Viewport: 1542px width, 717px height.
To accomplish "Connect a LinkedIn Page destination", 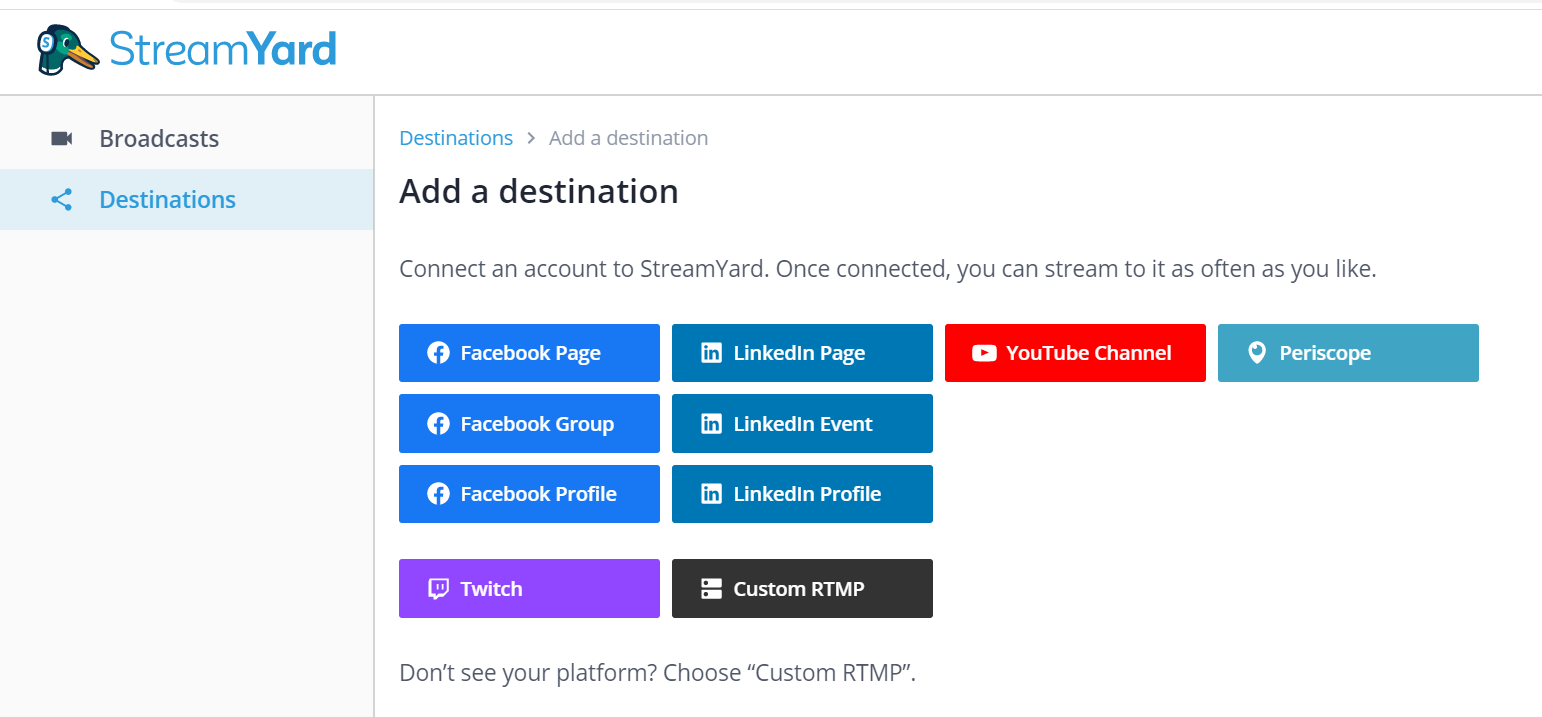I will [x=802, y=353].
